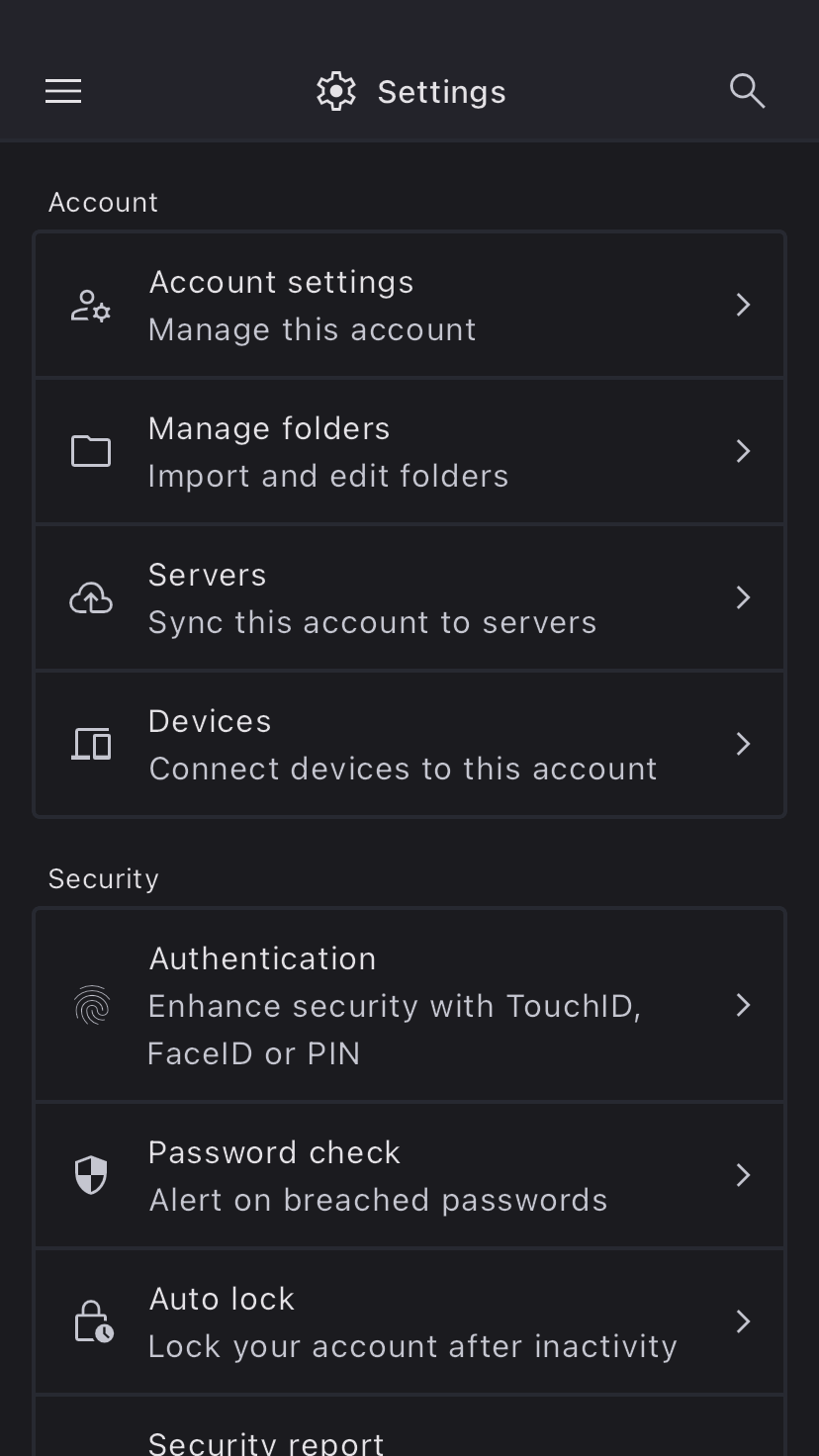
Task: Click "Connect devices to this account" text
Action: (403, 769)
